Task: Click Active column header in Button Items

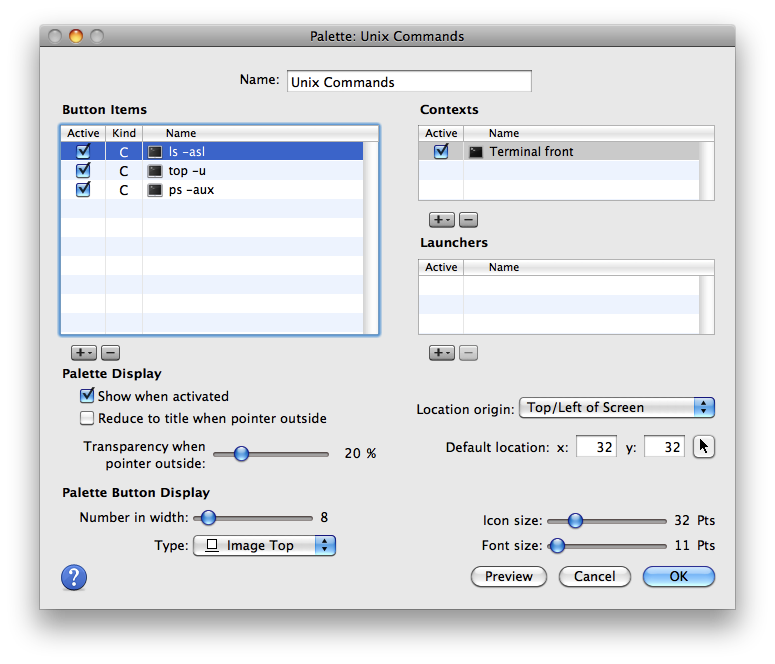Action: (83, 133)
